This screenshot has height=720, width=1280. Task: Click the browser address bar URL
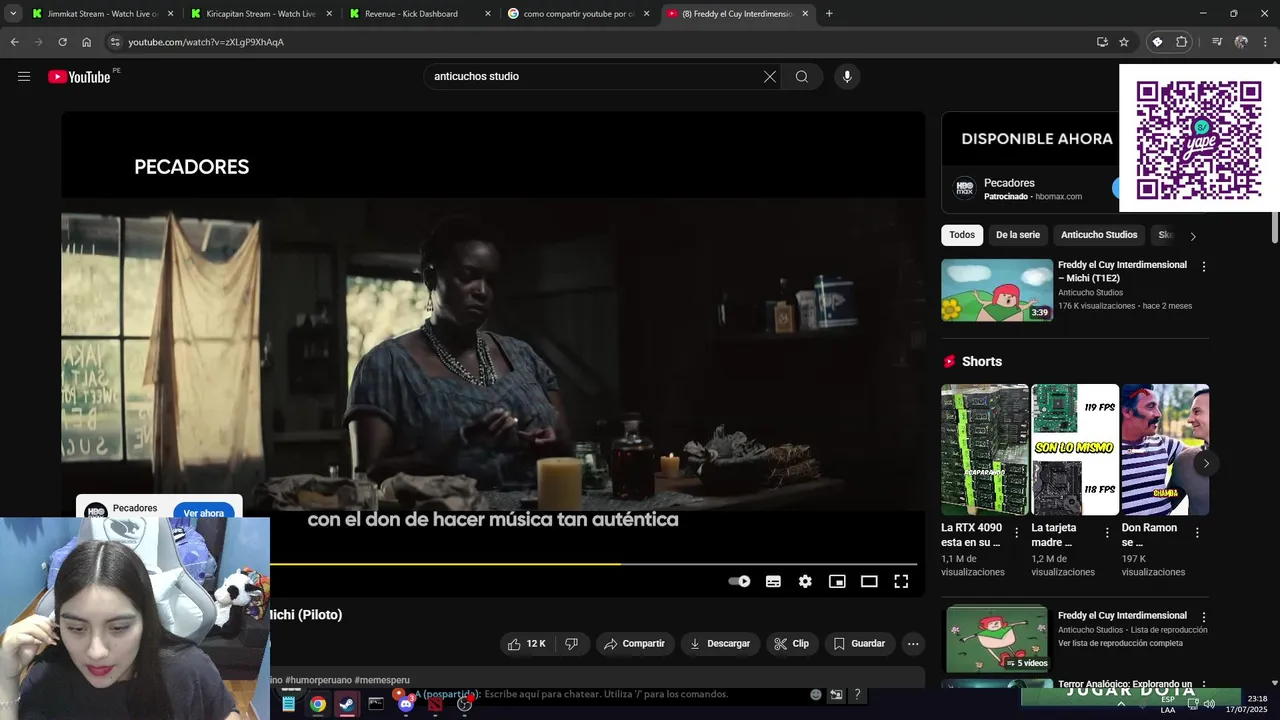point(206,42)
